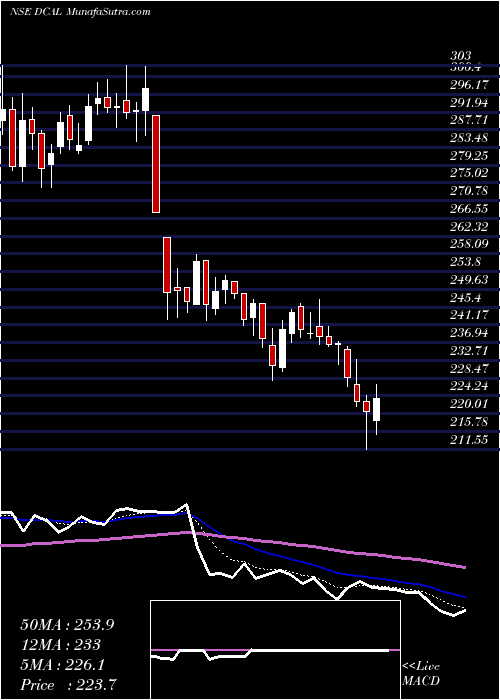Click the 228.47 price axis label
This screenshot has height=700, width=500.
click(469, 368)
